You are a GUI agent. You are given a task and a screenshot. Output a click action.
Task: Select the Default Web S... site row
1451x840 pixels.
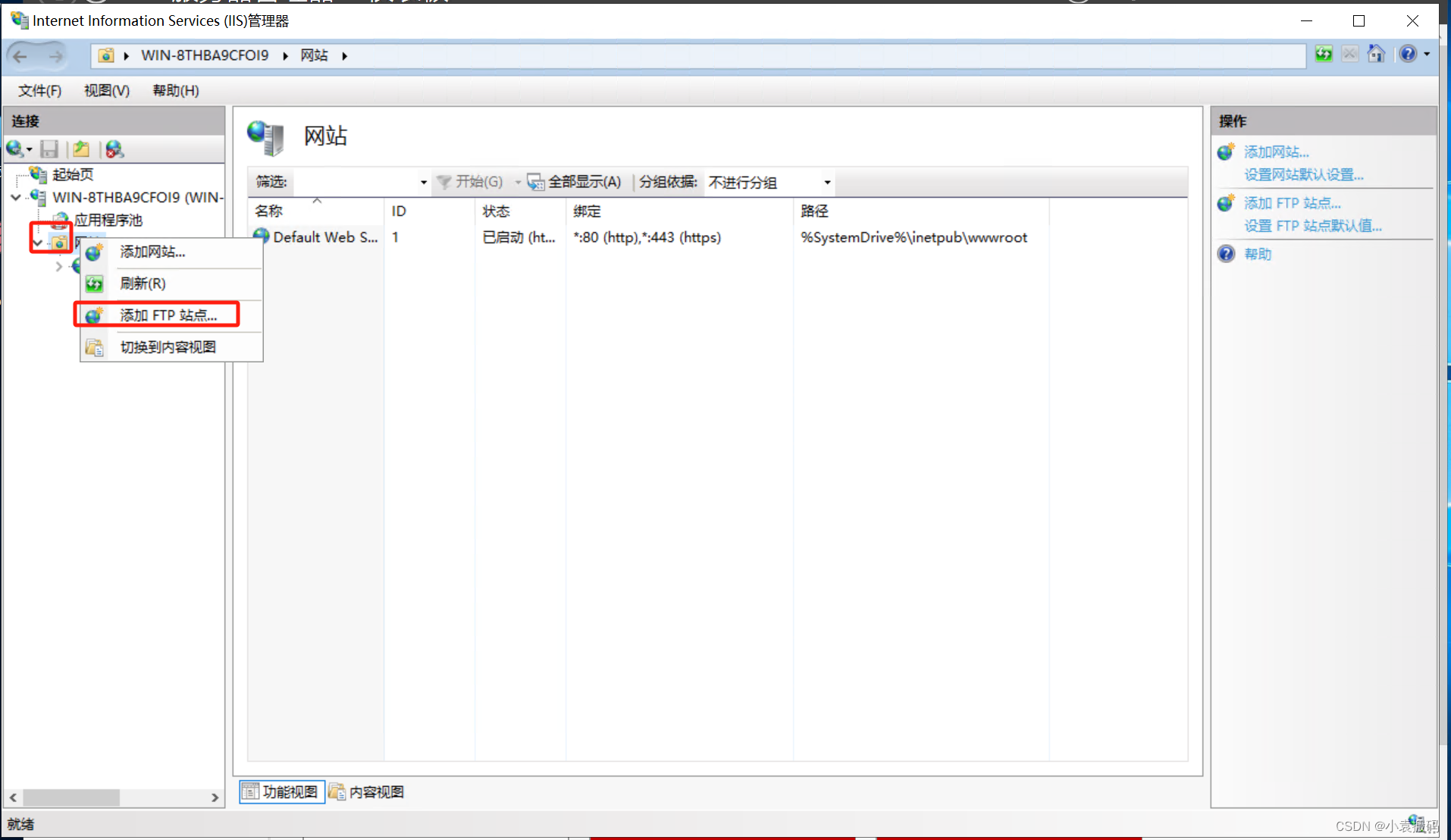[325, 237]
